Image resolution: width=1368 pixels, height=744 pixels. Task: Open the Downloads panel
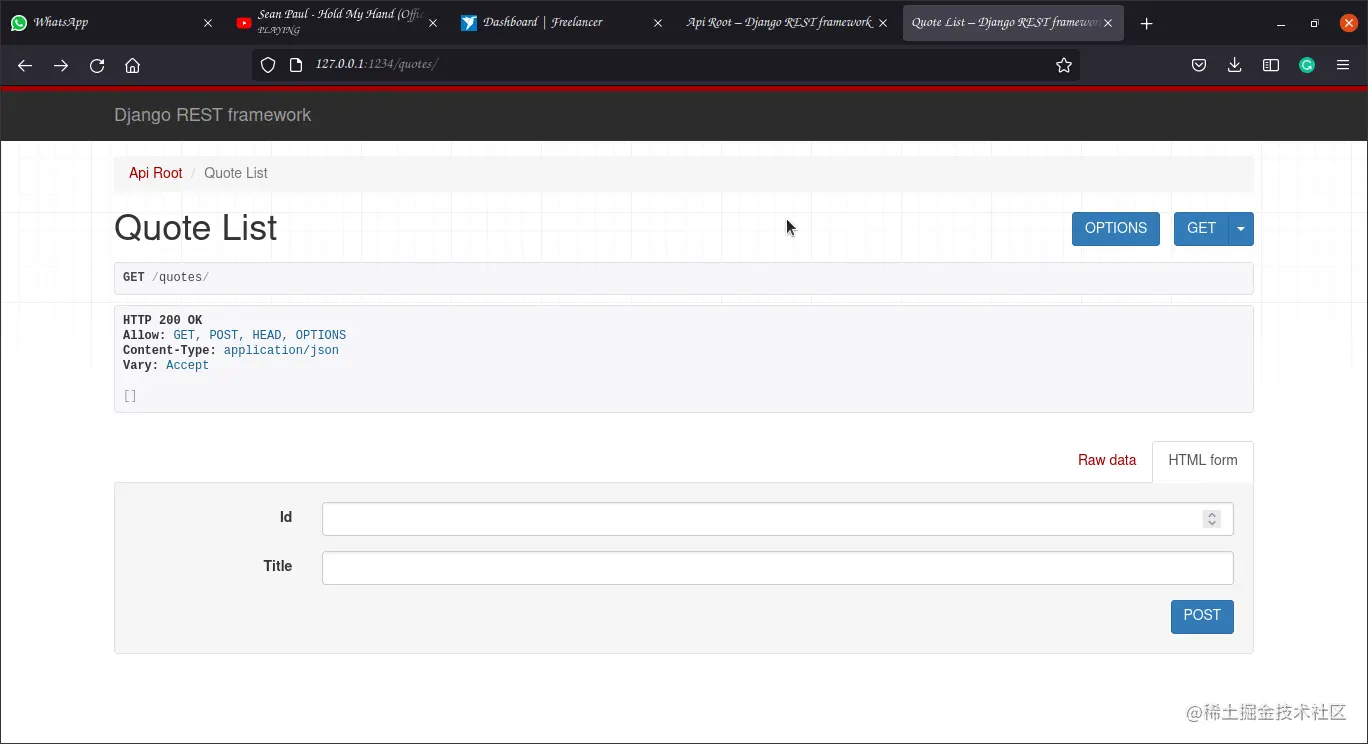pos(1235,65)
